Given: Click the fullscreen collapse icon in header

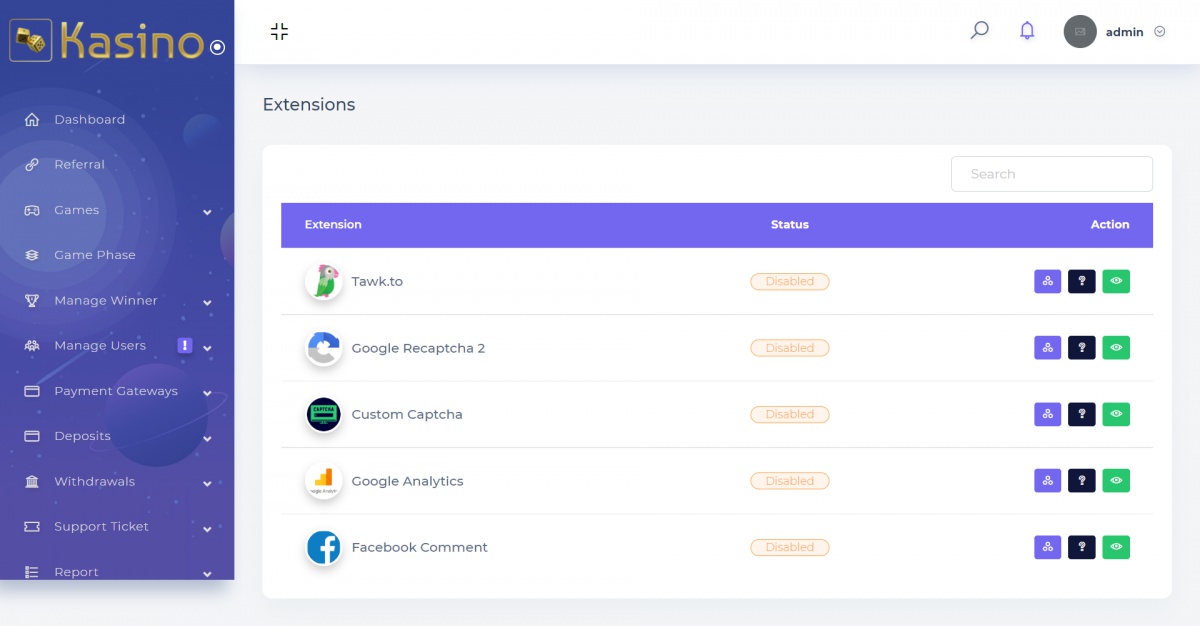Looking at the screenshot, I should [279, 32].
